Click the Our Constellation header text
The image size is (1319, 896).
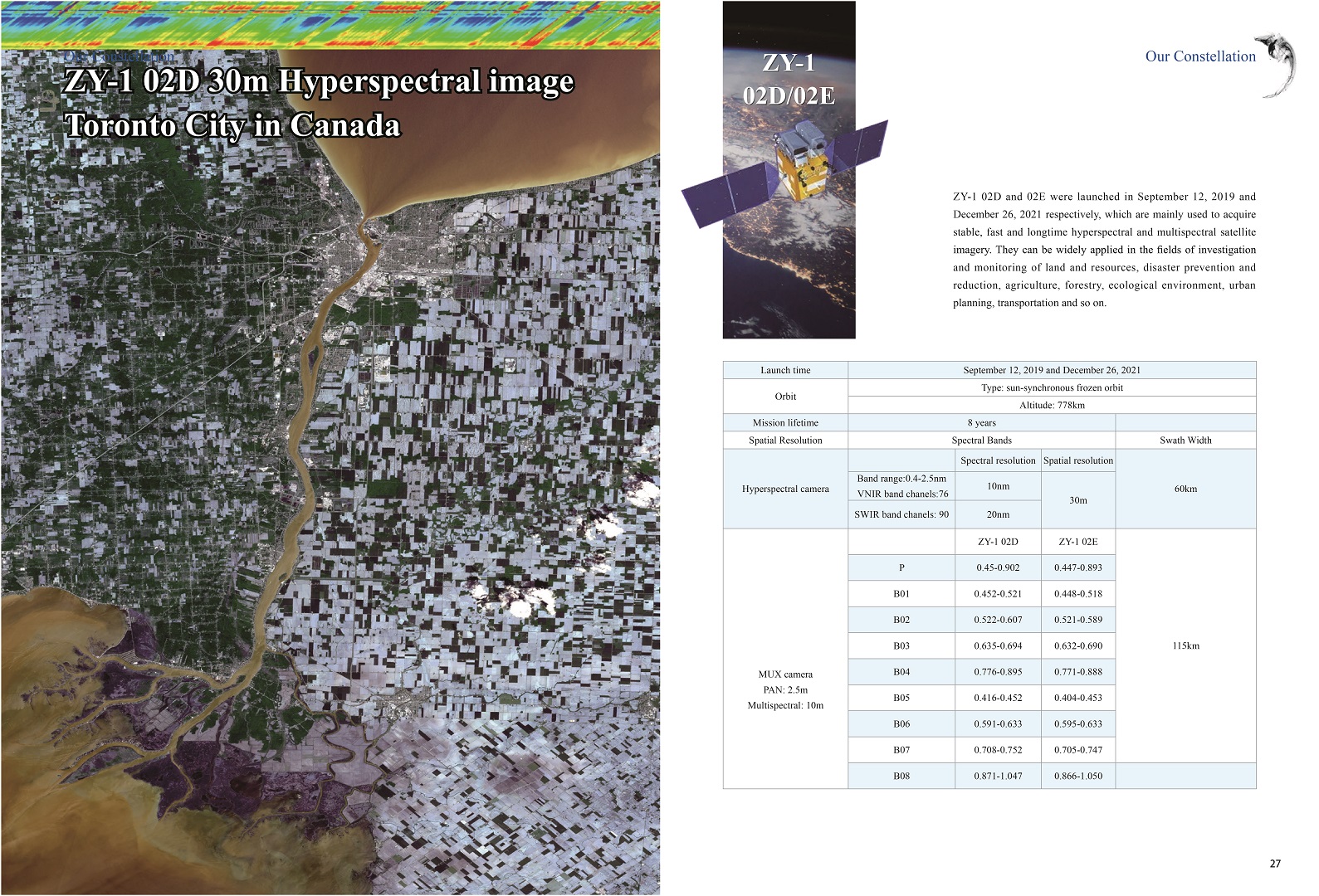[1199, 56]
